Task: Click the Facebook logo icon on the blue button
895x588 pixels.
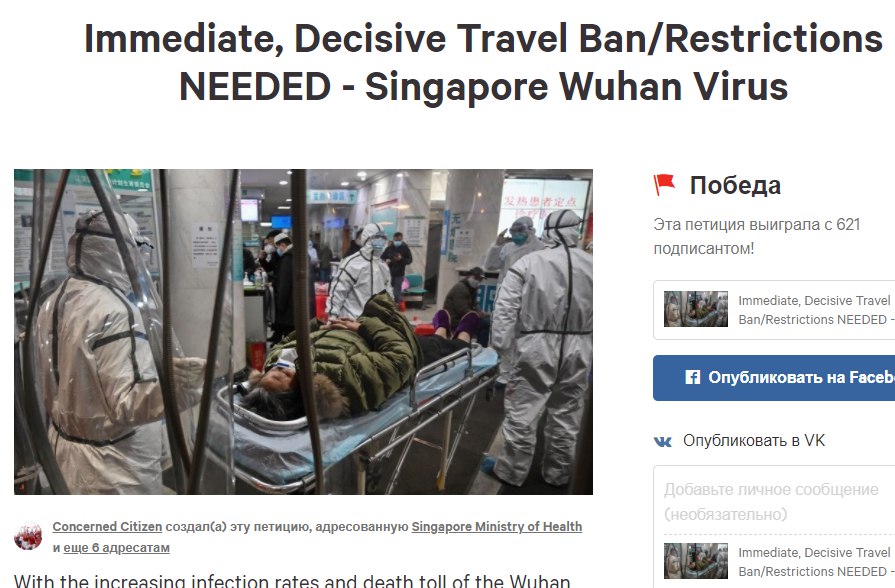Action: tap(692, 377)
